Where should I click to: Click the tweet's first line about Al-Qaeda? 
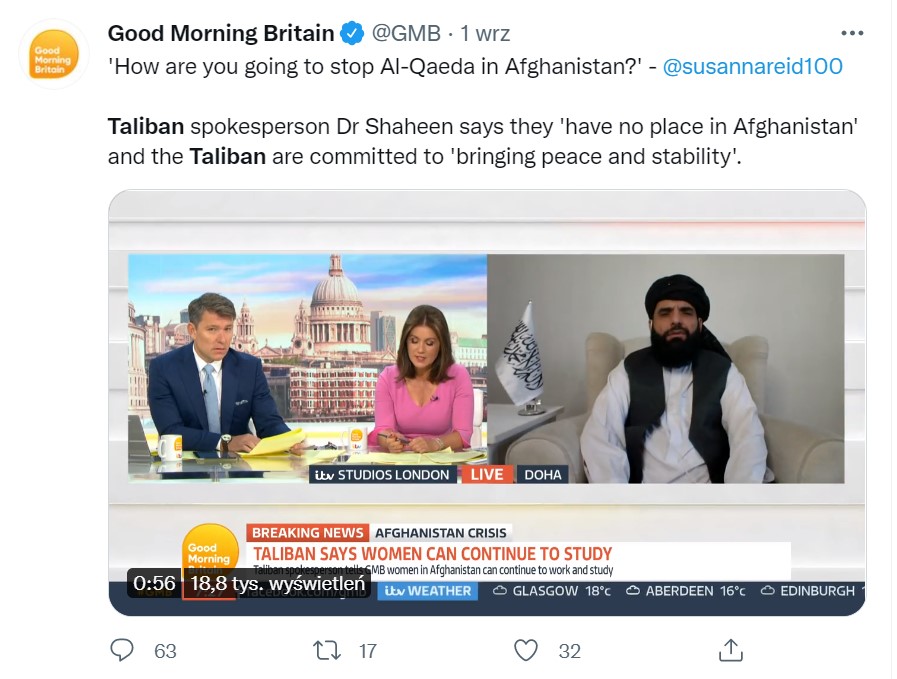pos(375,66)
